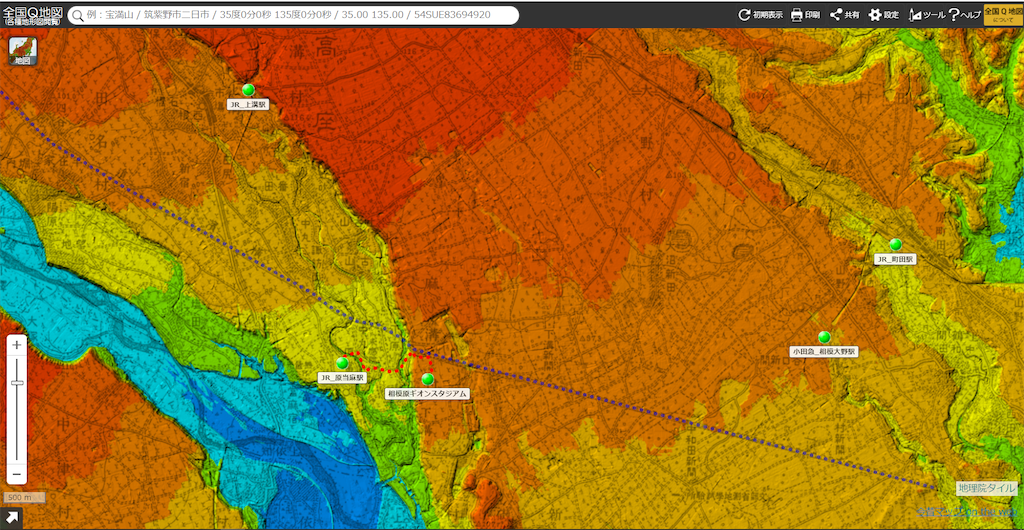Click the arrow icon in the bottom-left corner
This screenshot has width=1024, height=530.
[x=12, y=518]
